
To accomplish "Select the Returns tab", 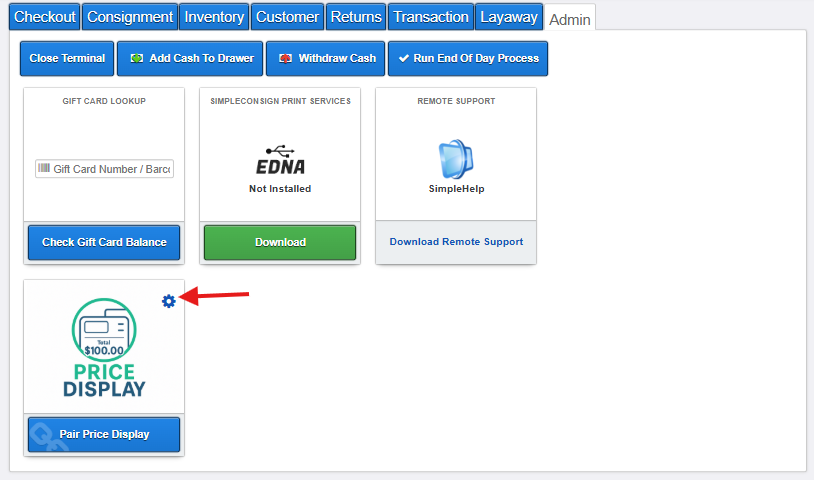I will point(356,17).
